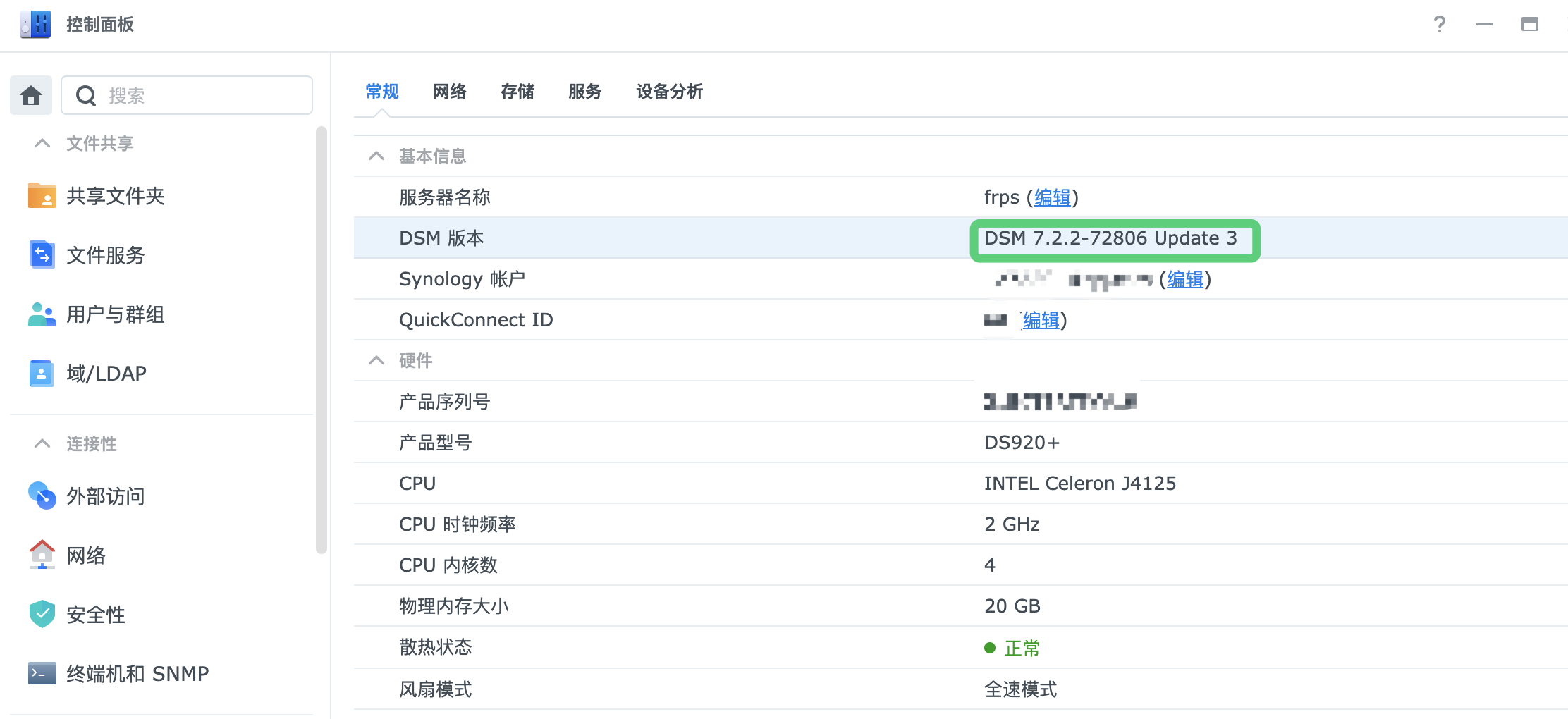Collapse the 硬件 section
This screenshot has width=1568, height=719.
[x=376, y=360]
